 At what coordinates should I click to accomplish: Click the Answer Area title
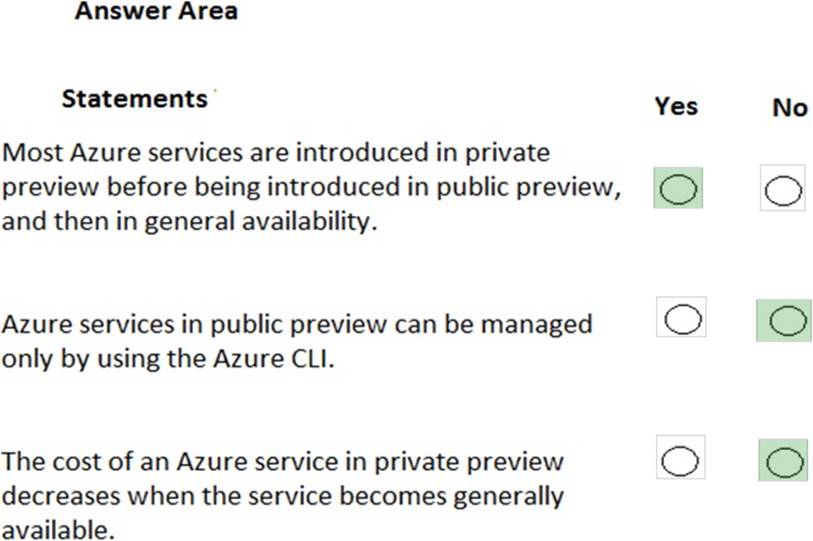pyautogui.click(x=156, y=13)
